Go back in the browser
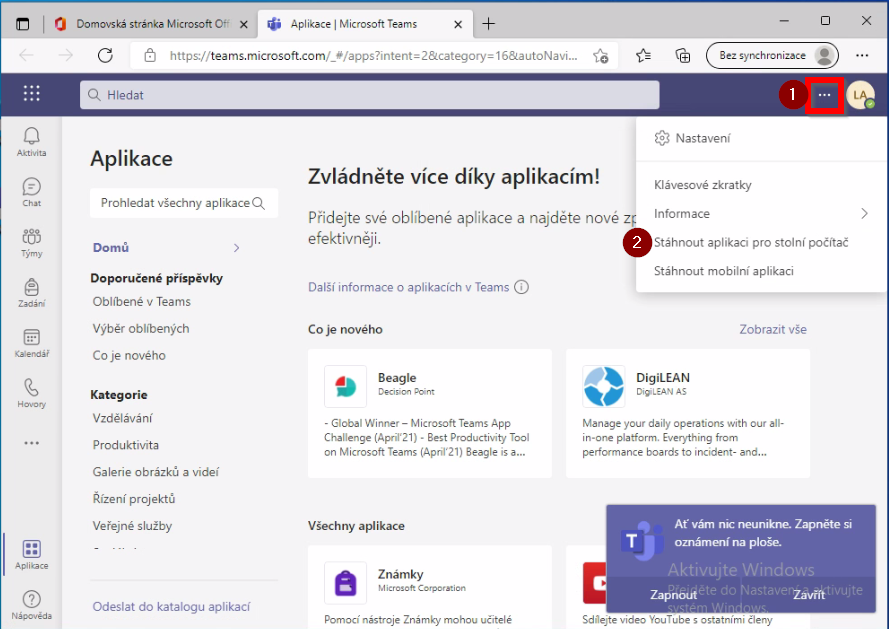Image resolution: width=889 pixels, height=629 pixels. click(x=27, y=56)
